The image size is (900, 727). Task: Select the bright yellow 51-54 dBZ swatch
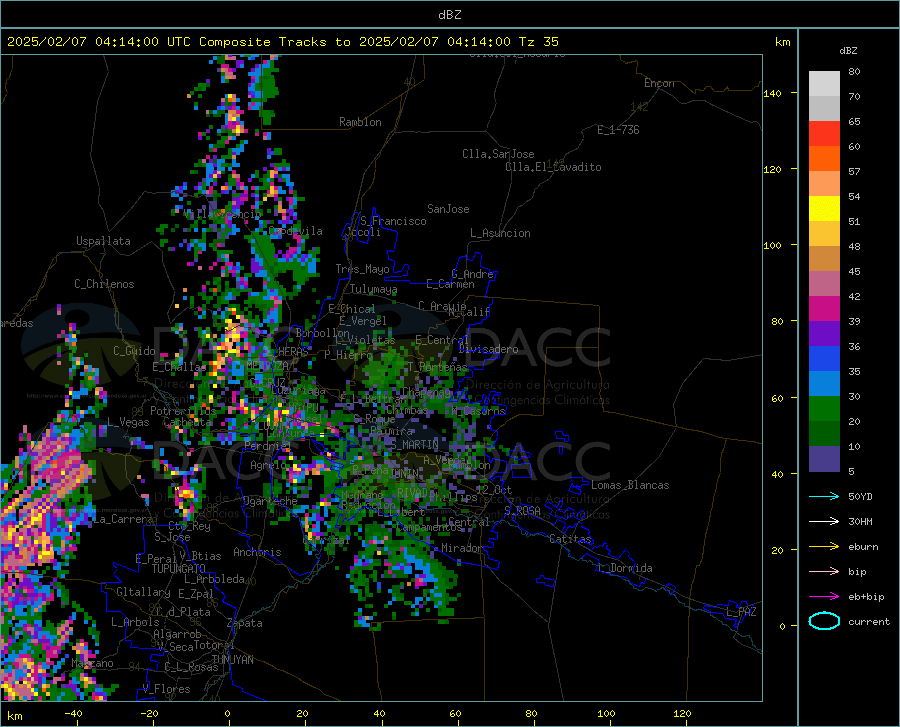(x=824, y=209)
